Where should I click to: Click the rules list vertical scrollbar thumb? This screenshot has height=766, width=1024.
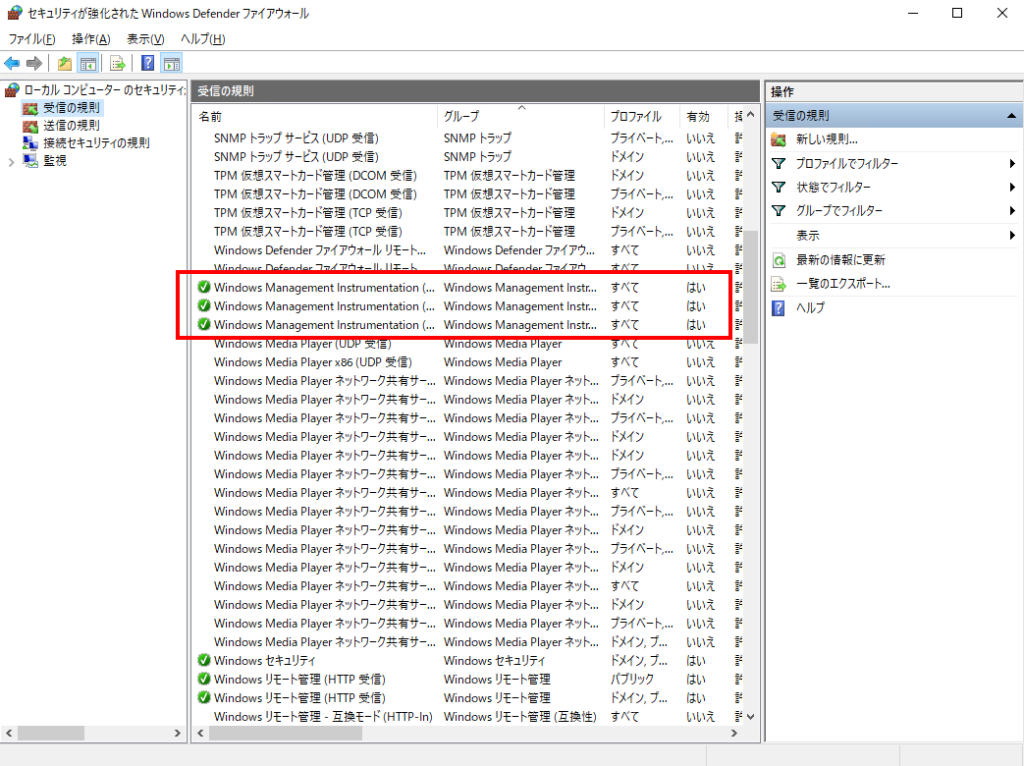[x=750, y=286]
